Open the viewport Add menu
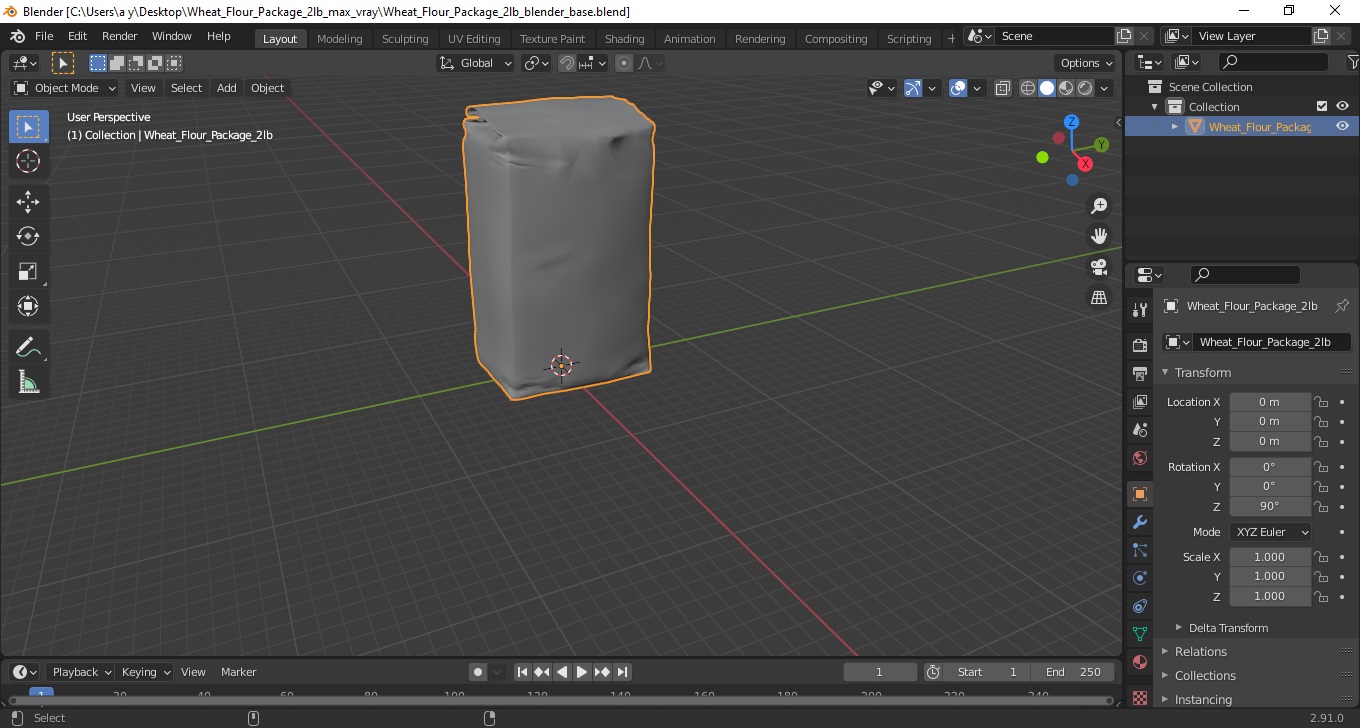 click(x=227, y=88)
